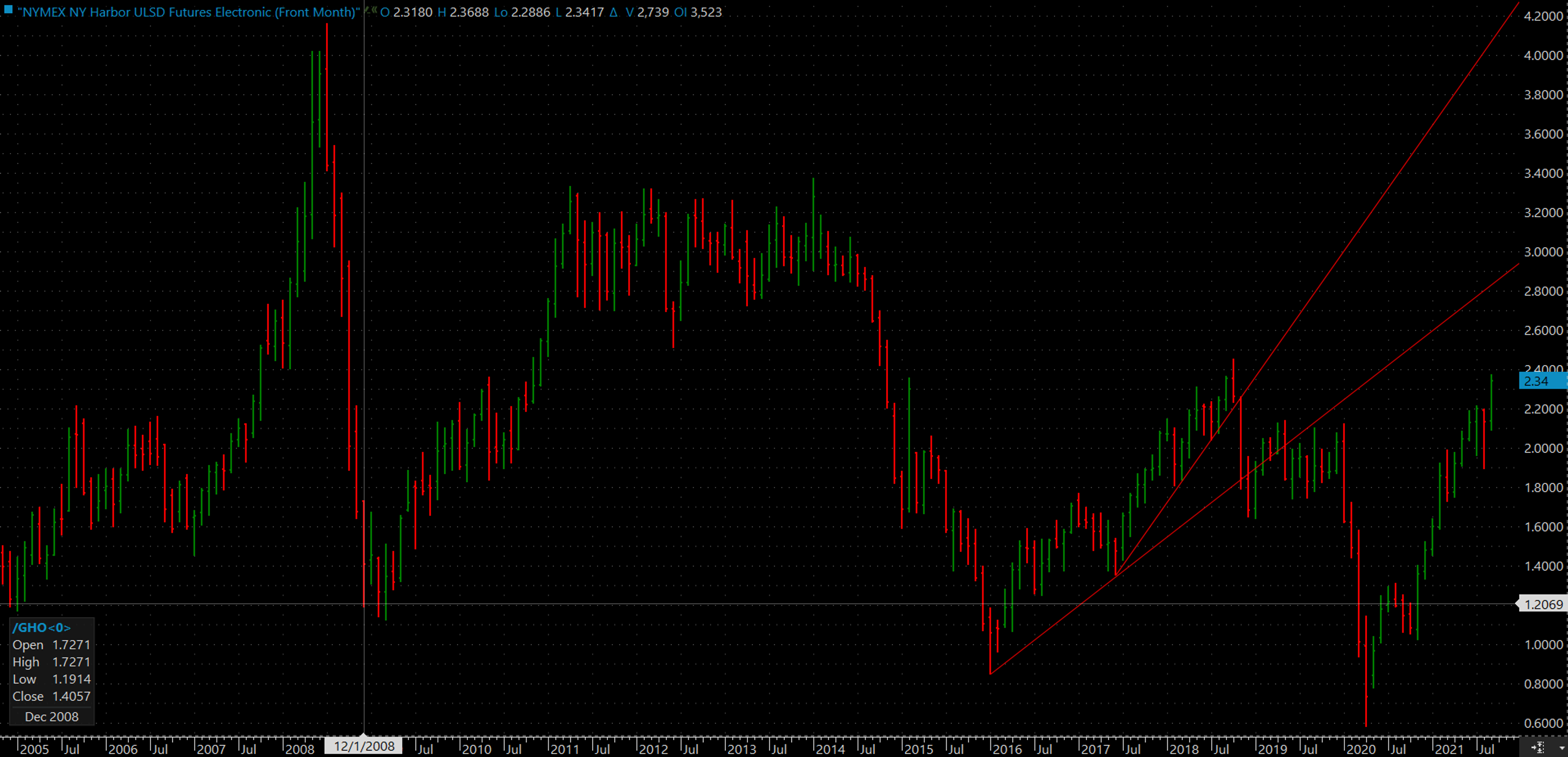1568x757 pixels.
Task: Click the Dec 2008 date in tooltip
Action: pos(52,717)
